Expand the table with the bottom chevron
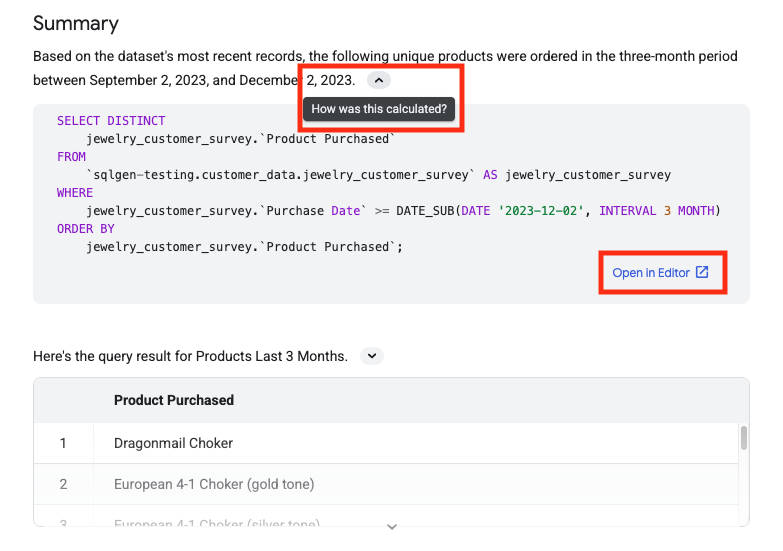The image size is (783, 551). [x=392, y=526]
